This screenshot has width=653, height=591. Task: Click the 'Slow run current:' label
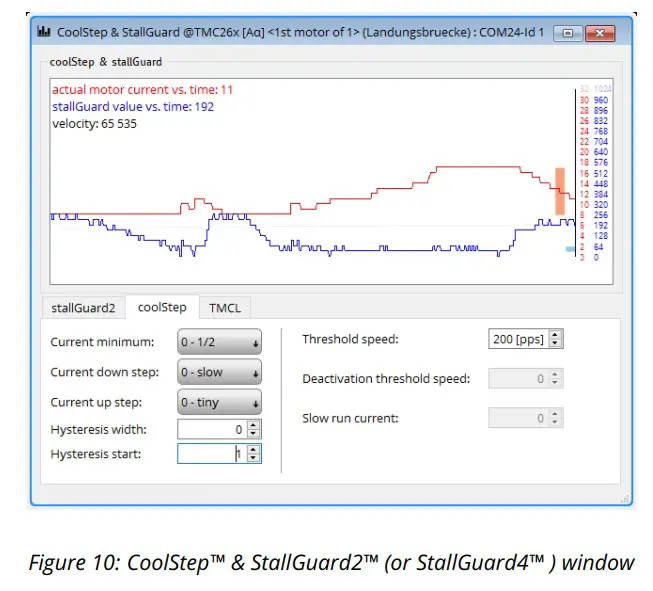[351, 418]
